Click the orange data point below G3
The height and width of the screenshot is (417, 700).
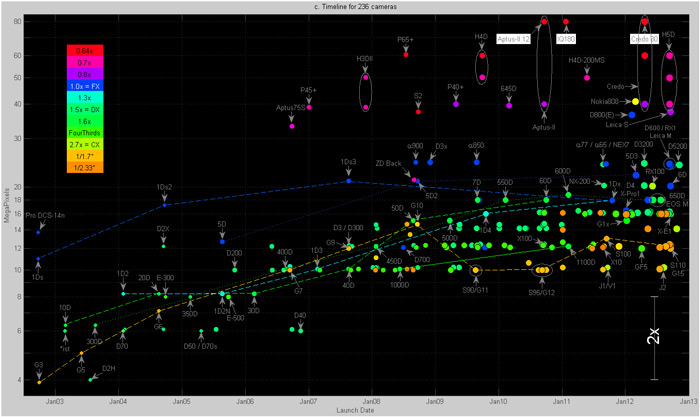[39, 383]
